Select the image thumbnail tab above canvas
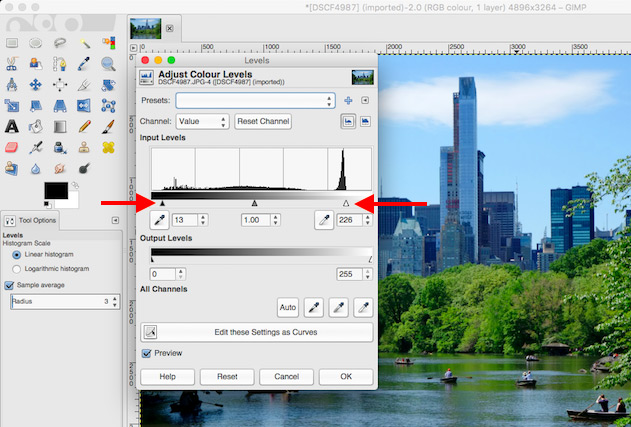 [146, 28]
